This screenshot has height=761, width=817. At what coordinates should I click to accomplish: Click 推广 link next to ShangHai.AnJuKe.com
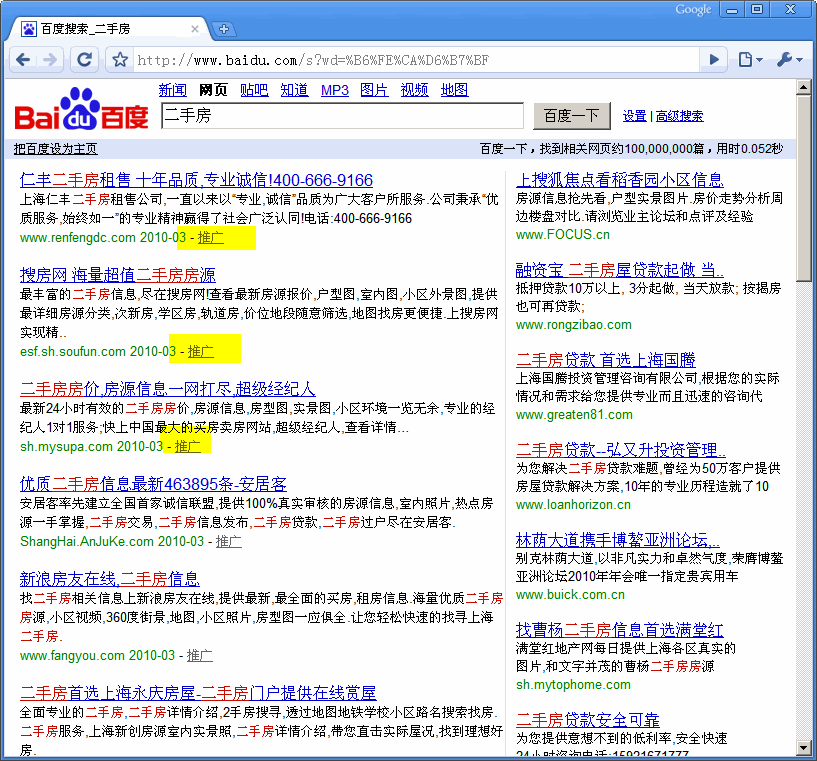[229, 542]
